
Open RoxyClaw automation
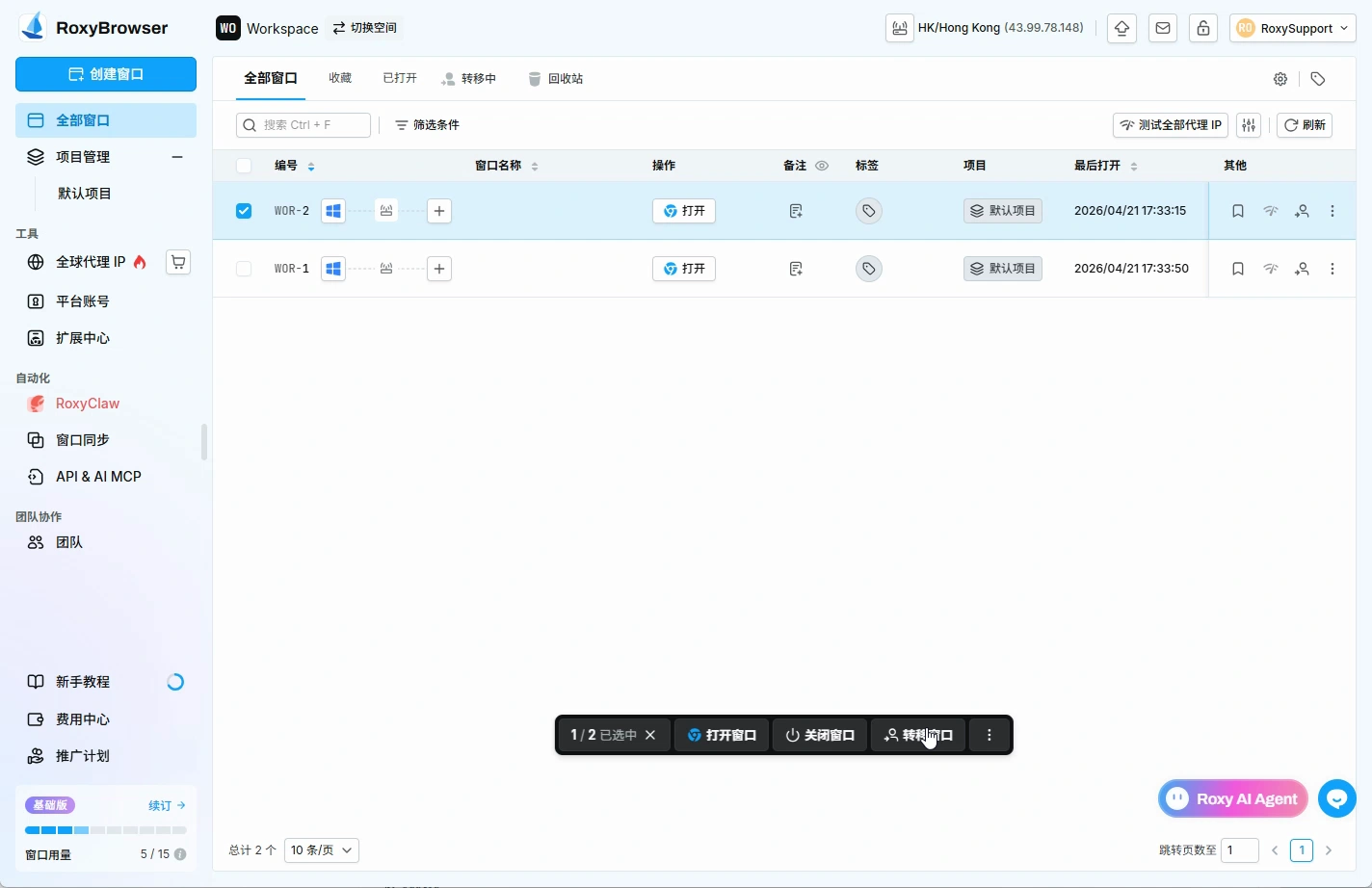[87, 404]
